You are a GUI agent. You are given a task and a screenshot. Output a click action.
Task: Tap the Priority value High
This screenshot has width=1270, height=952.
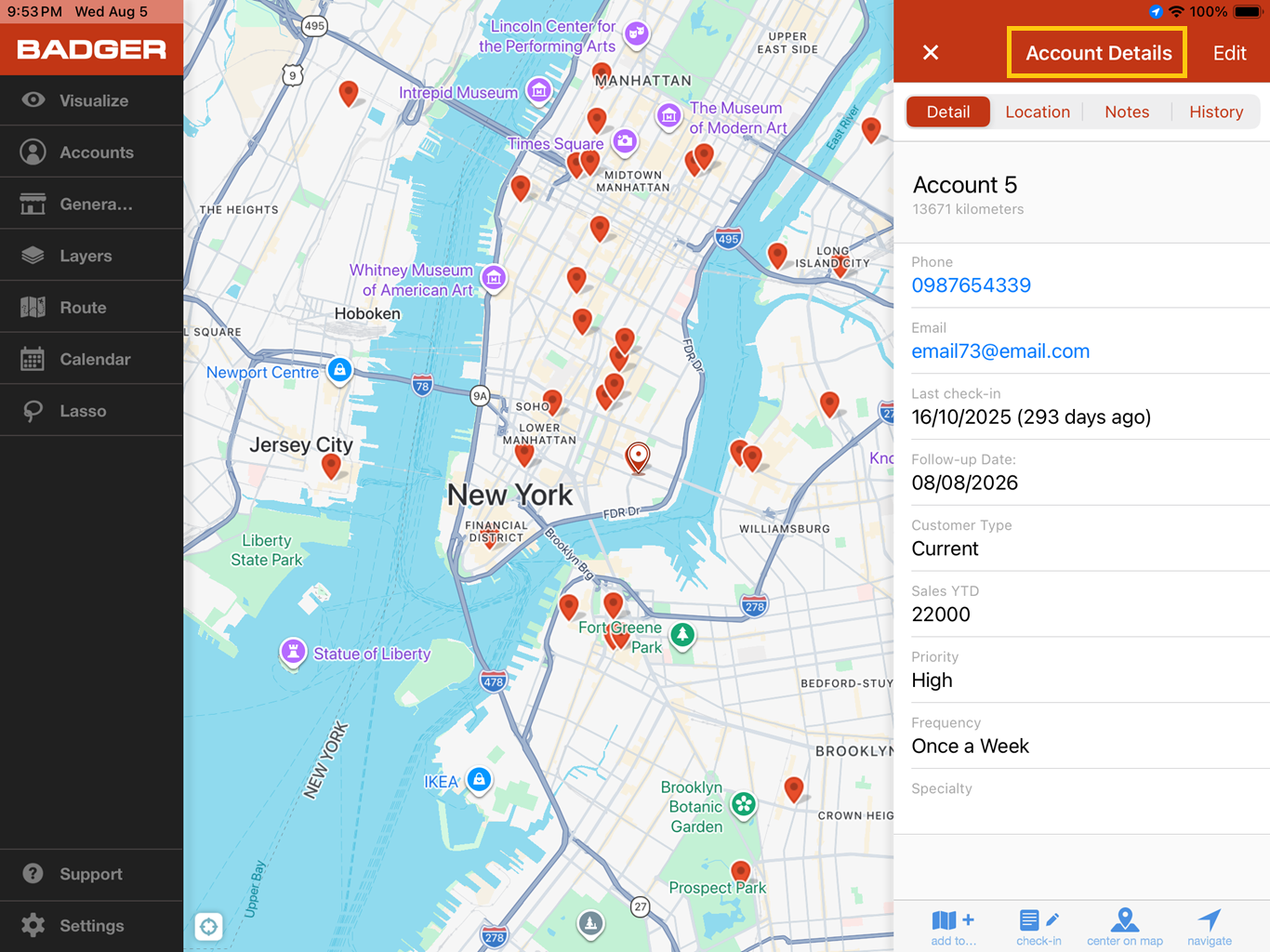tap(932, 681)
